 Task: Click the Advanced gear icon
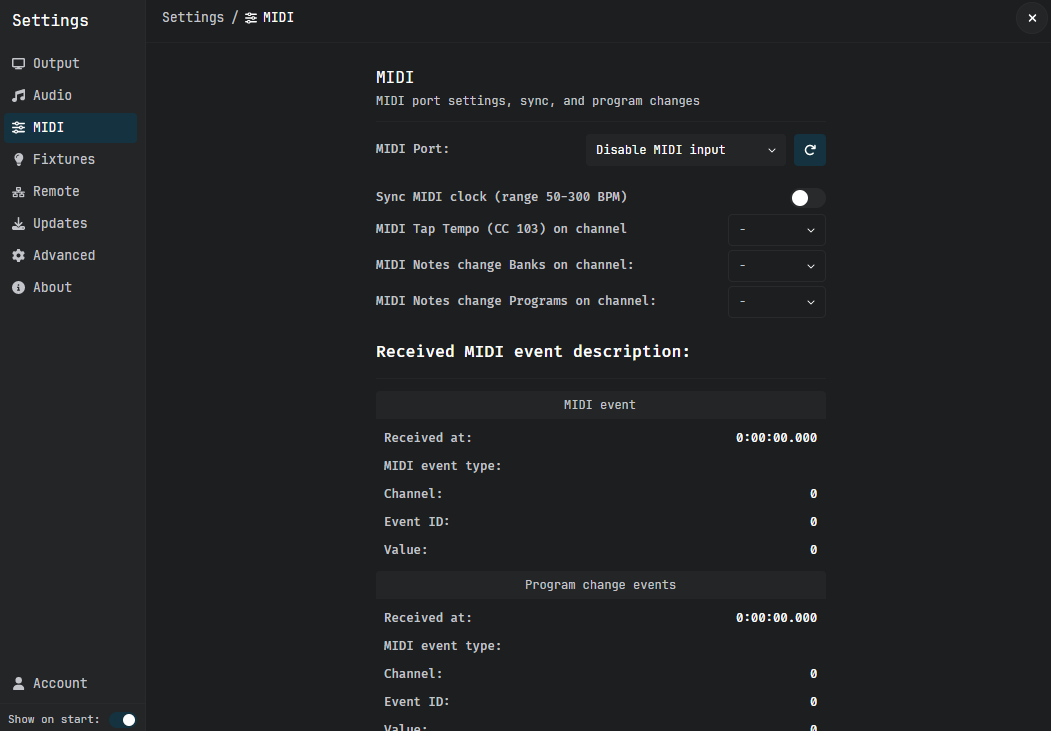click(19, 255)
